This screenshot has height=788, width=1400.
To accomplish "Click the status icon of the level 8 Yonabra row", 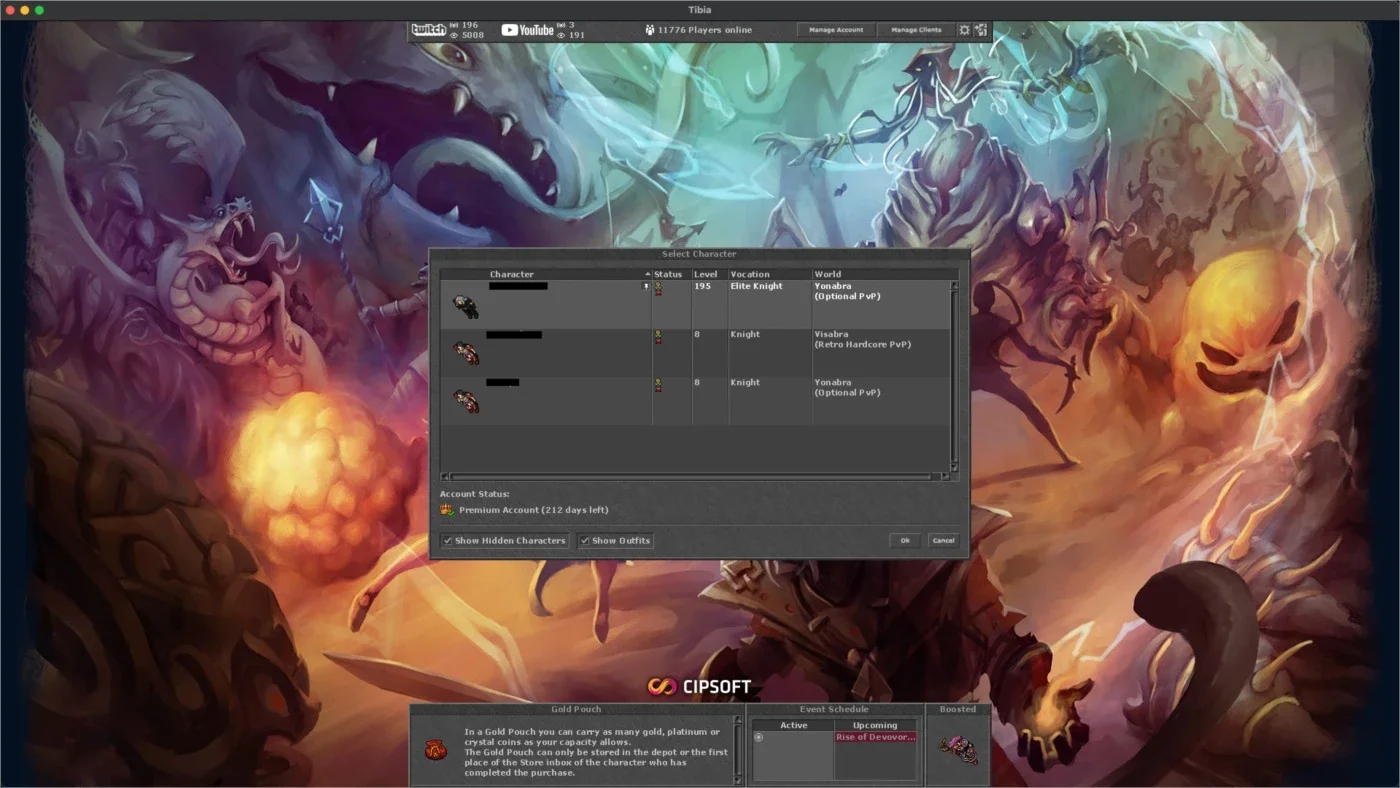I will point(658,385).
